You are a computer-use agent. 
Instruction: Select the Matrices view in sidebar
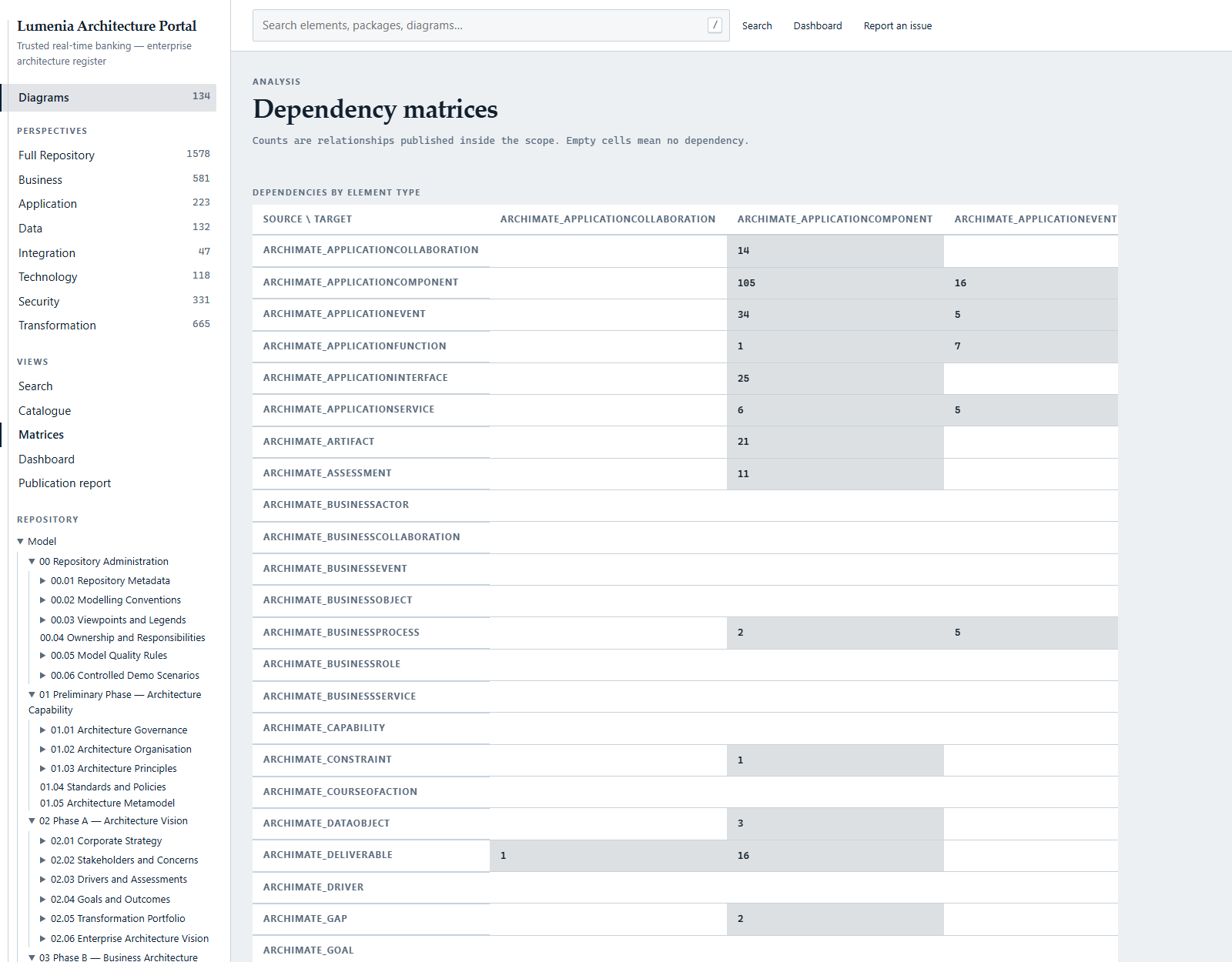click(42, 434)
